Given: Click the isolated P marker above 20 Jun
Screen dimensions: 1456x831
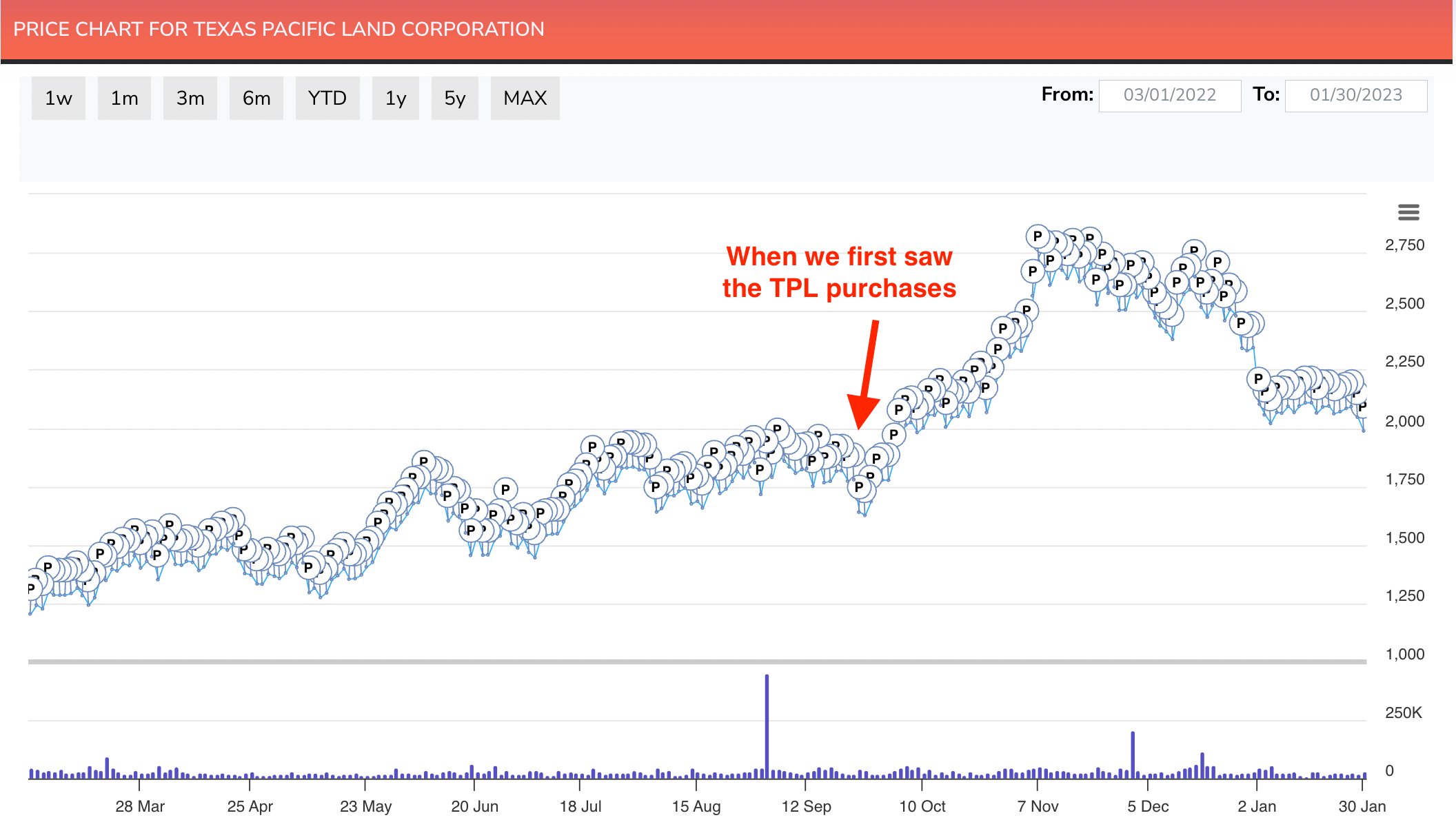Looking at the screenshot, I should pos(505,489).
